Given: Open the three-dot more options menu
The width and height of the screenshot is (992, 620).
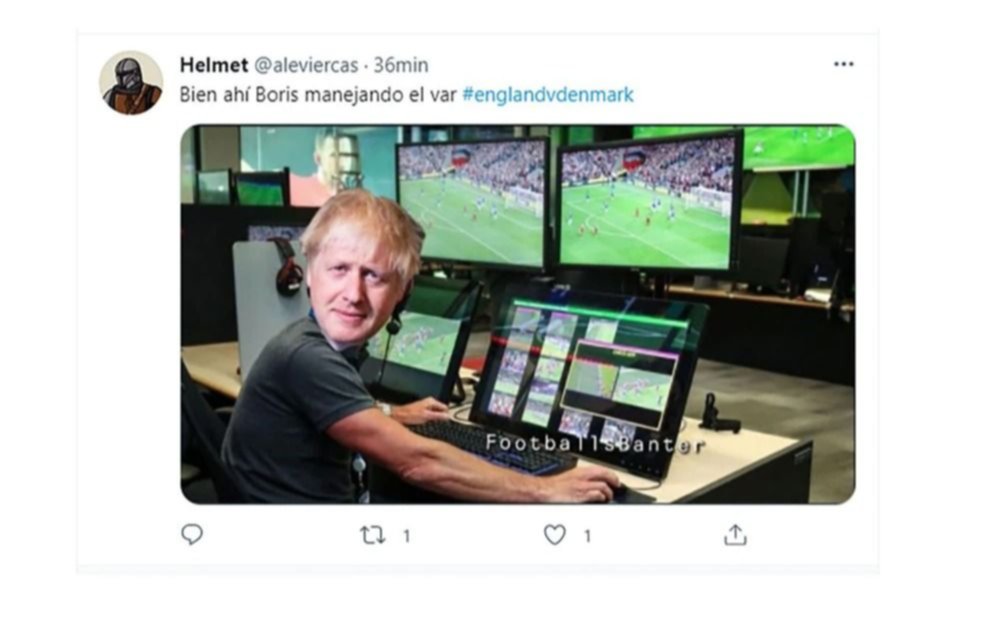Looking at the screenshot, I should click(x=843, y=64).
